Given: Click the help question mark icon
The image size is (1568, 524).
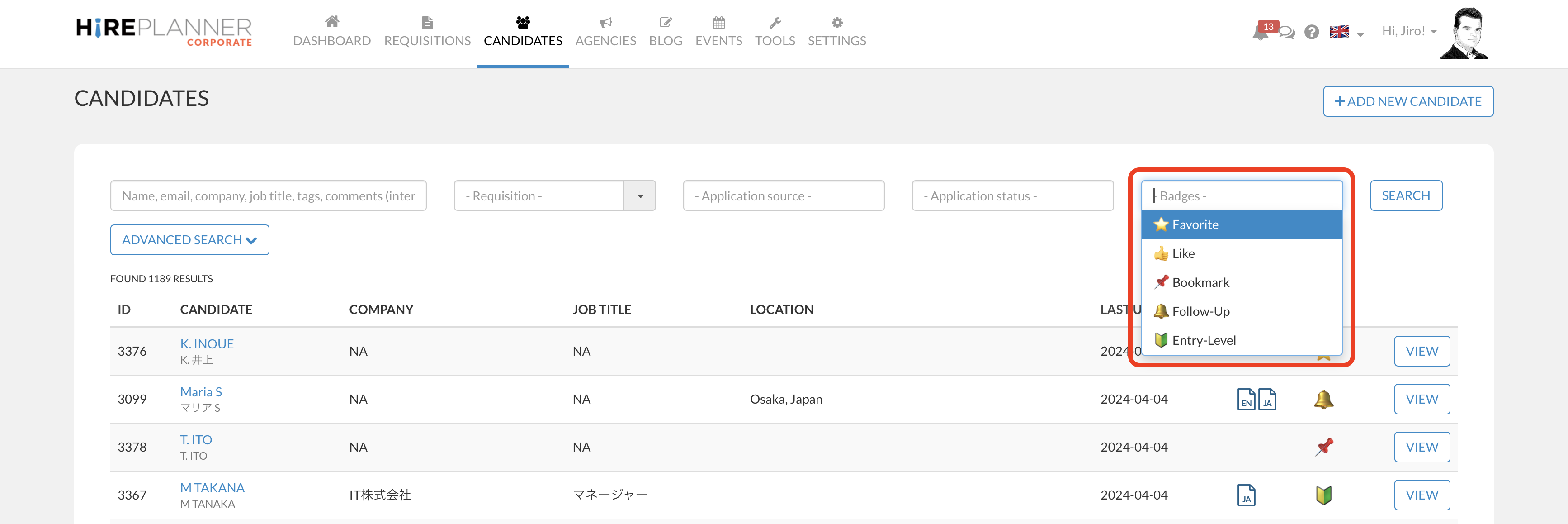Looking at the screenshot, I should click(1312, 32).
